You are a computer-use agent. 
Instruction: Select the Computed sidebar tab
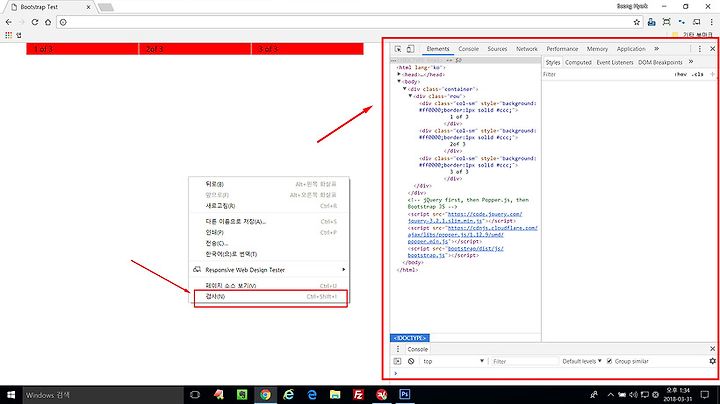[578, 62]
